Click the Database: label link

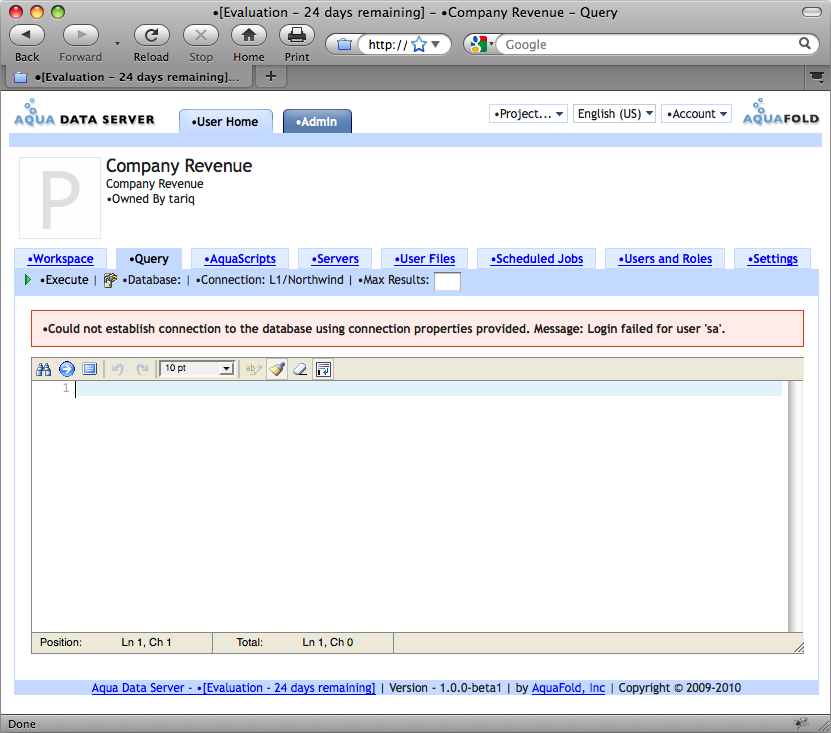point(152,280)
